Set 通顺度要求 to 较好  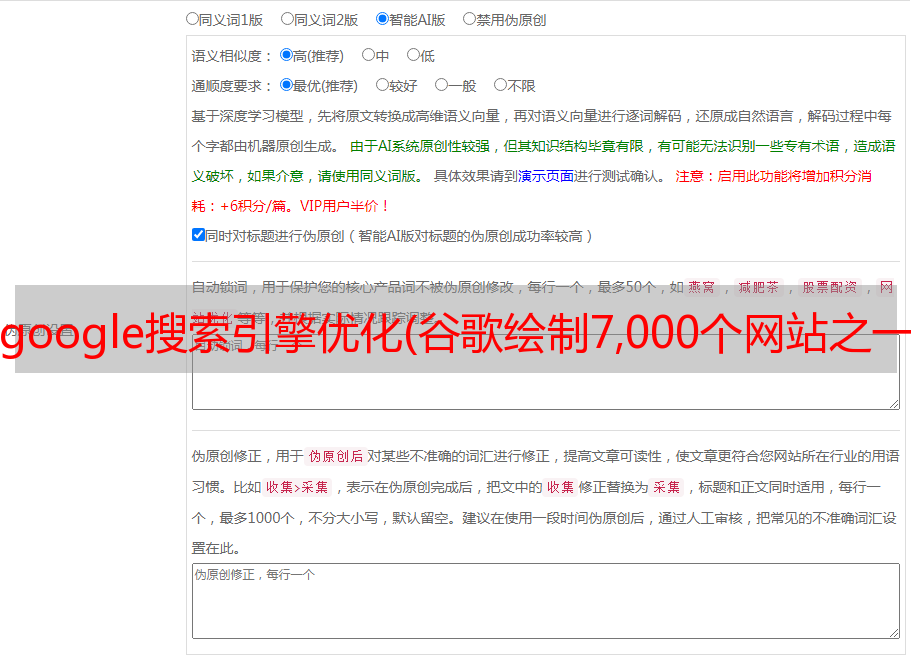(382, 85)
